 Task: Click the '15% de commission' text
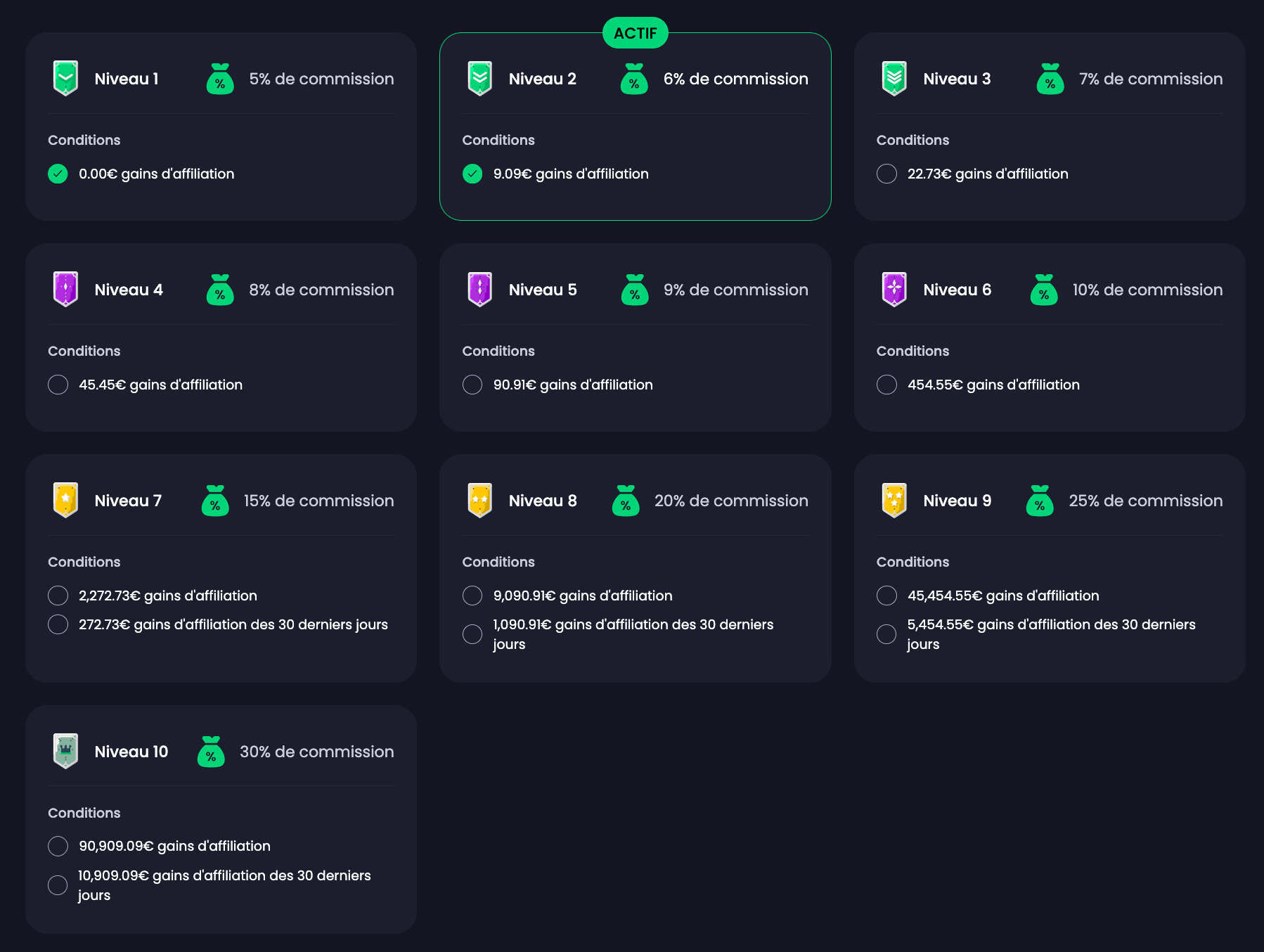pyautogui.click(x=318, y=501)
